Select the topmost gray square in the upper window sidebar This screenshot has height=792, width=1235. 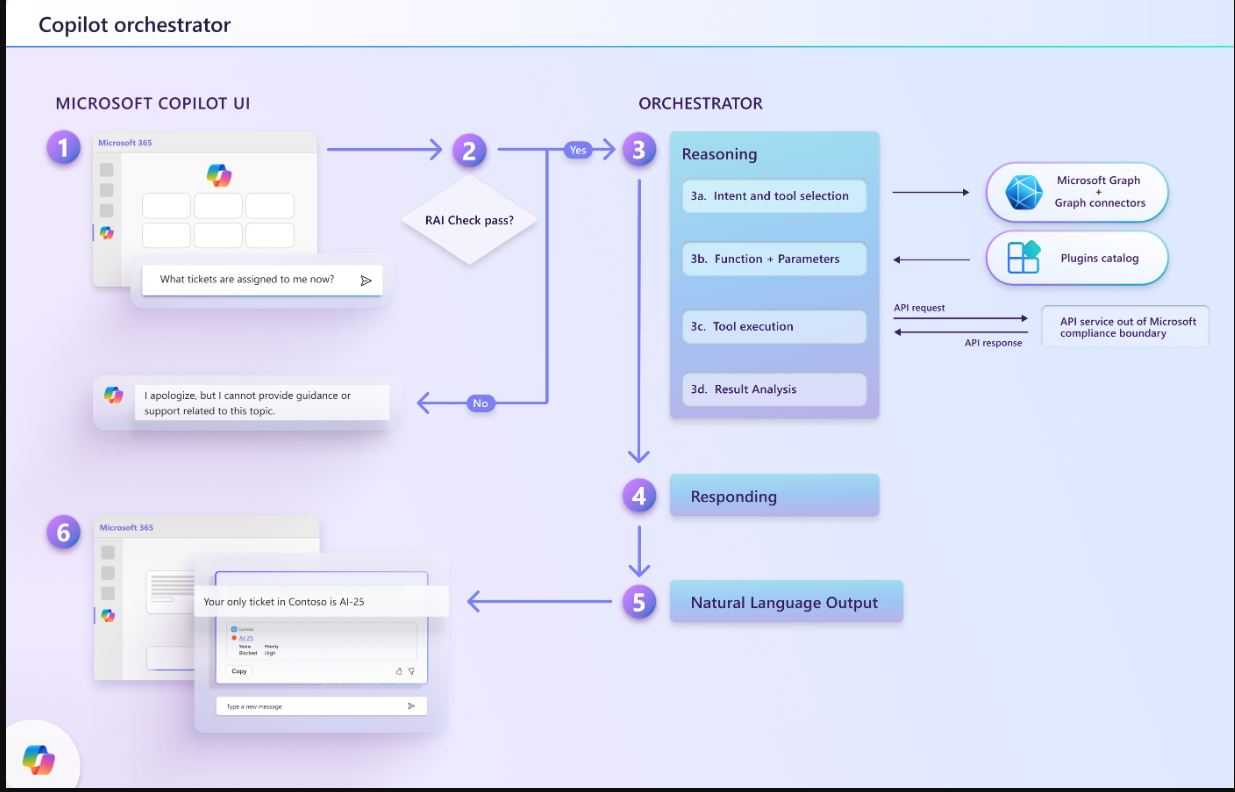pos(107,170)
